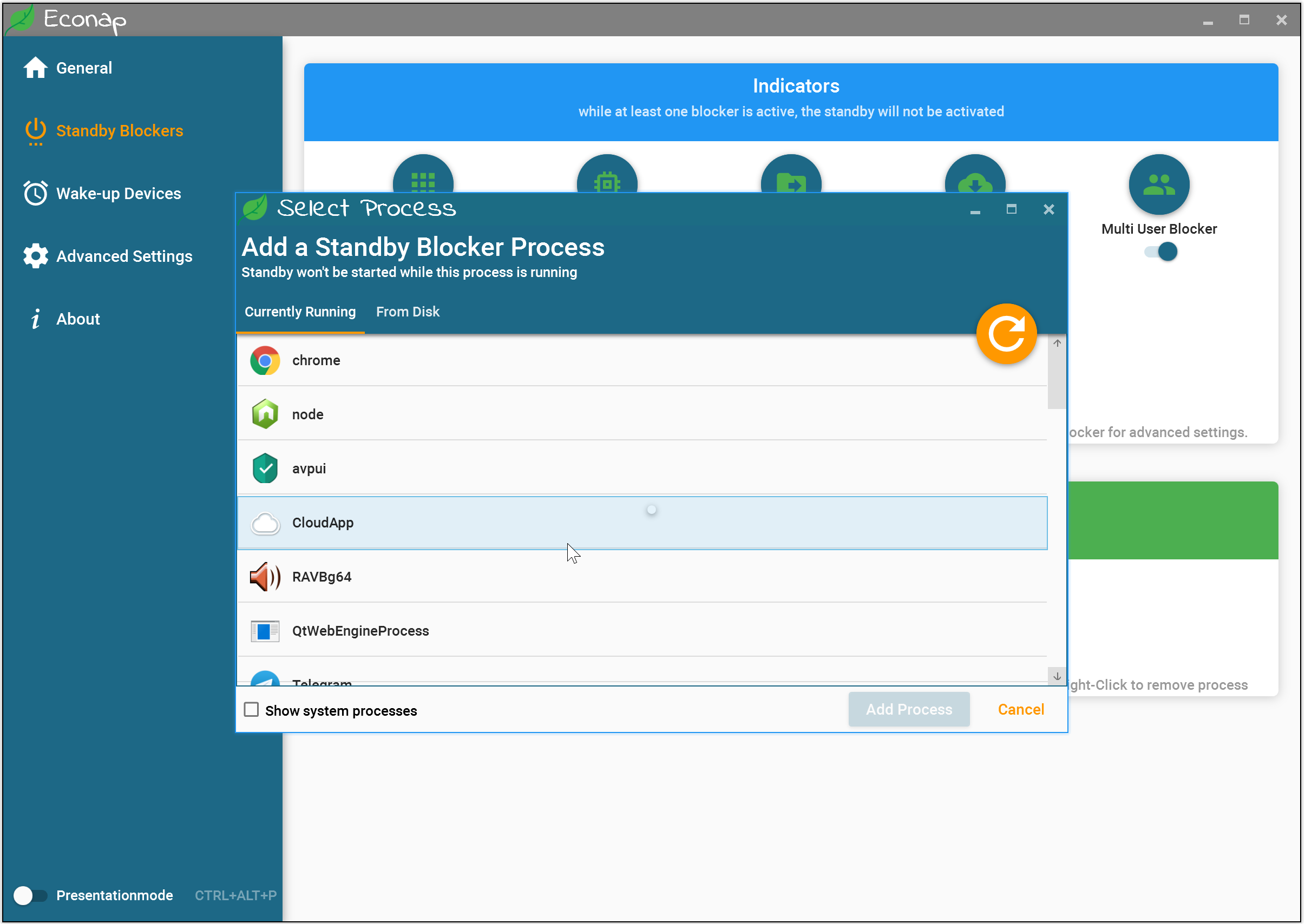Open Advanced Settings gear section
1305x924 pixels.
(123, 256)
